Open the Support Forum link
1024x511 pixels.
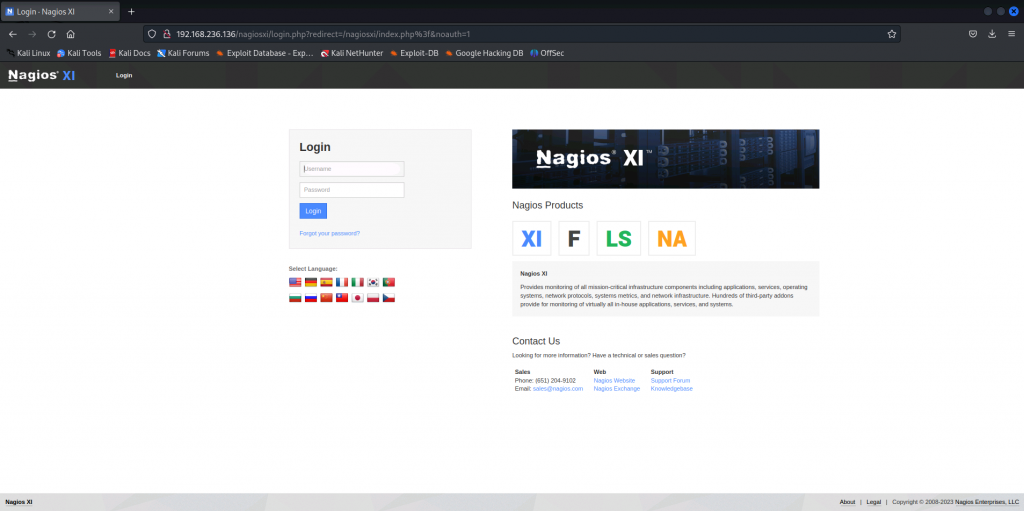670,380
